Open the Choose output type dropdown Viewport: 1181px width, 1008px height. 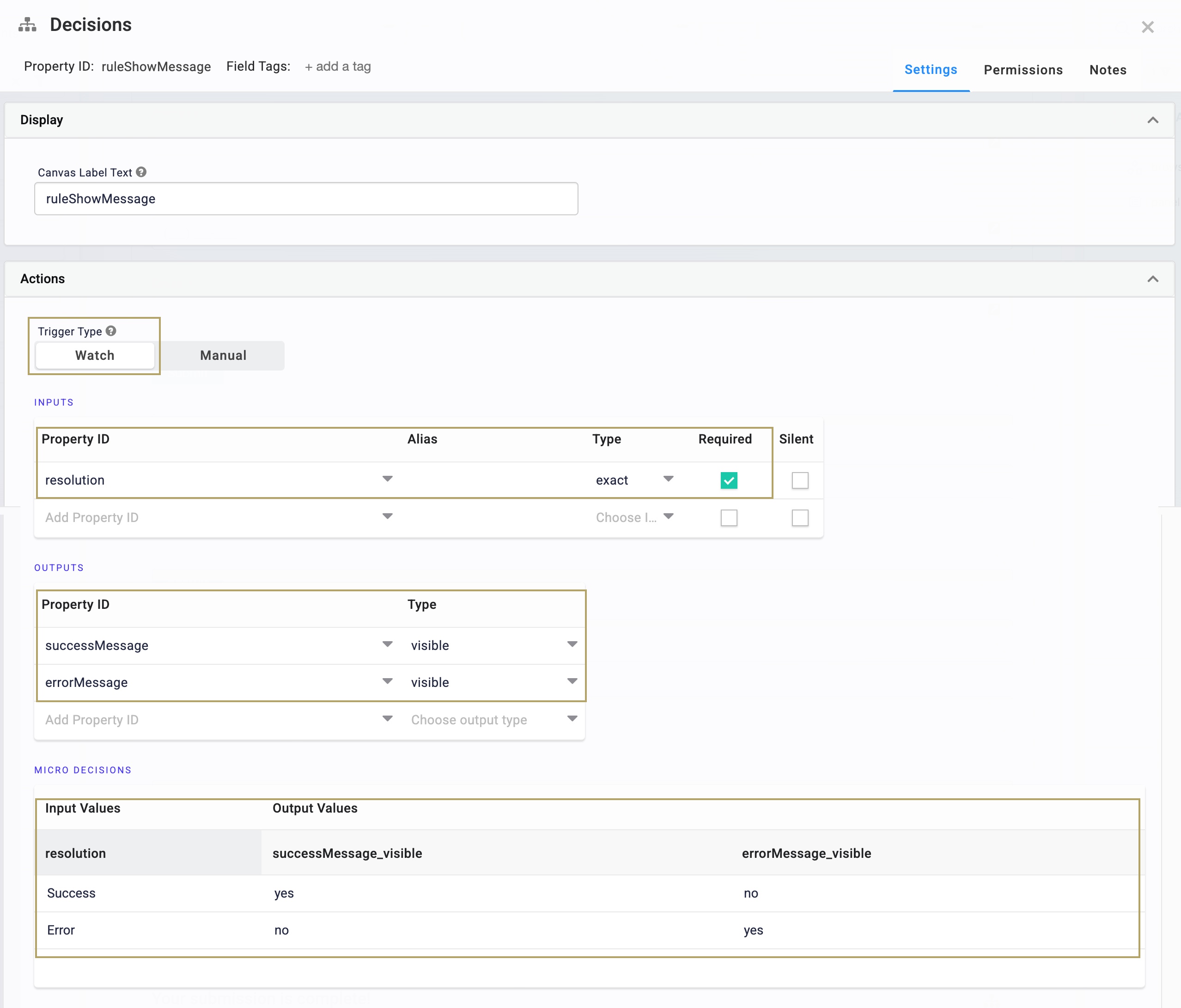[x=572, y=719]
